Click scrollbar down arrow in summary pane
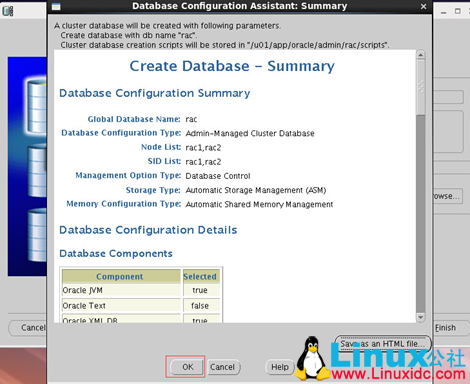This screenshot has width=470, height=384. [421, 317]
